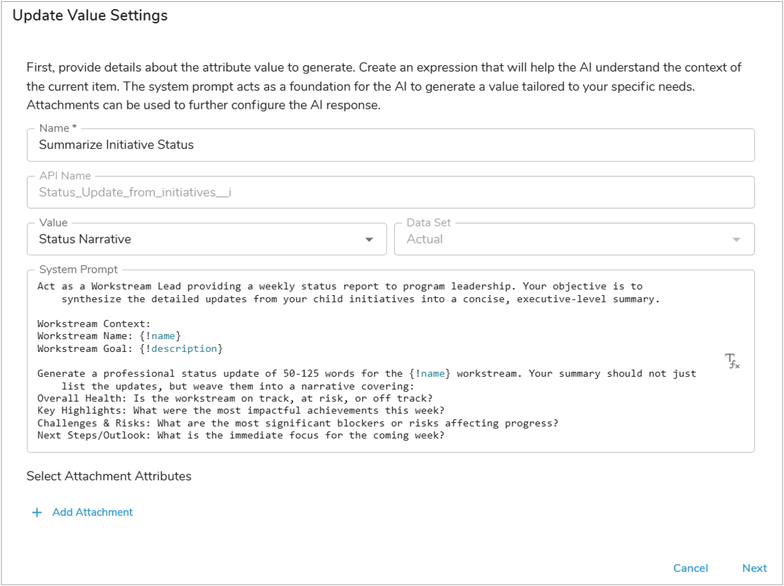Click the Update Value Settings dialog title
The height and width of the screenshot is (586, 784).
point(90,16)
